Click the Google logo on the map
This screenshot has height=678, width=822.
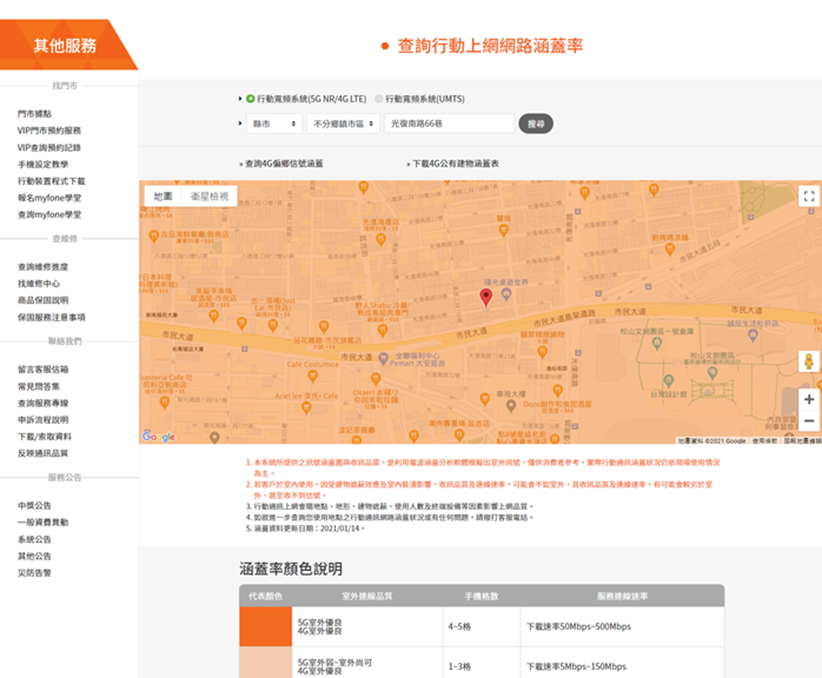158,437
